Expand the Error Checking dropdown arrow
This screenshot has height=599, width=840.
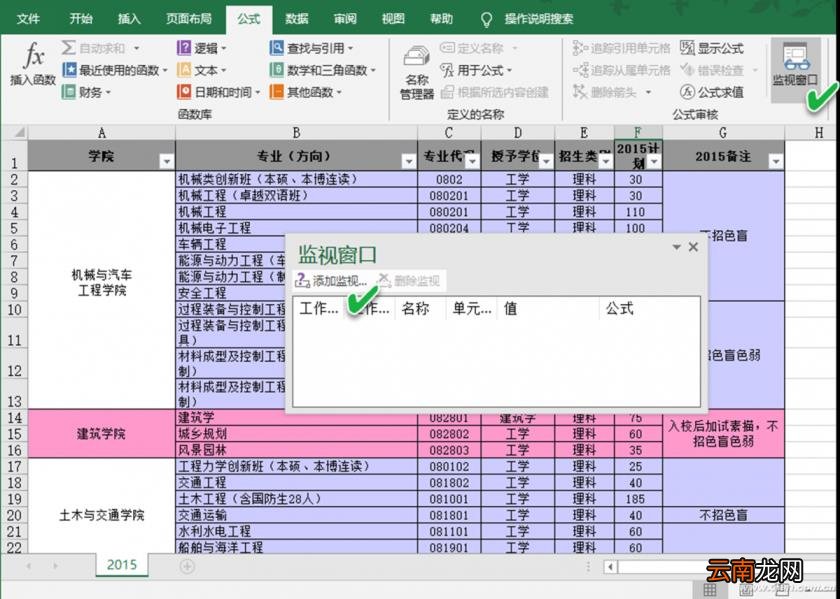[755, 70]
